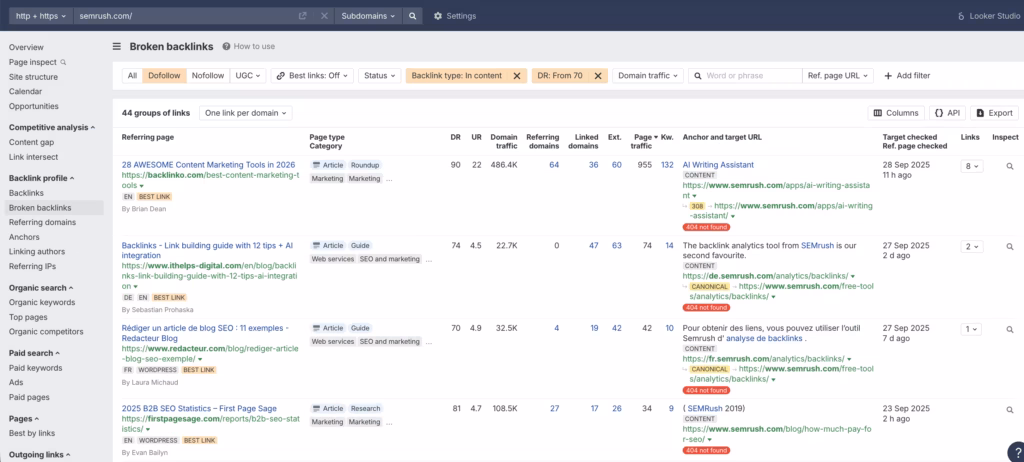Export the broken backlinks report
The width and height of the screenshot is (1024, 462).
pos(994,113)
